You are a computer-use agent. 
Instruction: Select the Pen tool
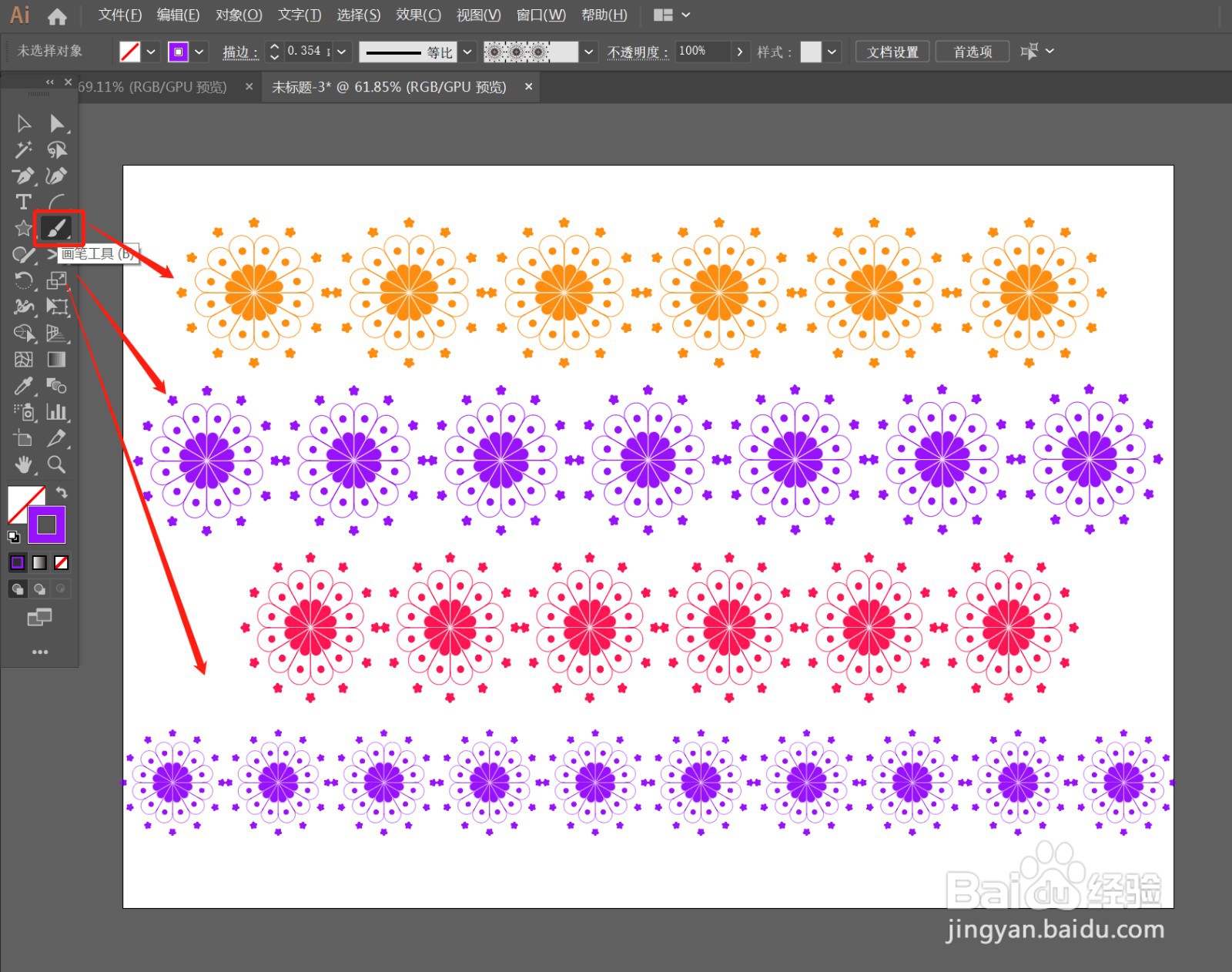[x=23, y=176]
